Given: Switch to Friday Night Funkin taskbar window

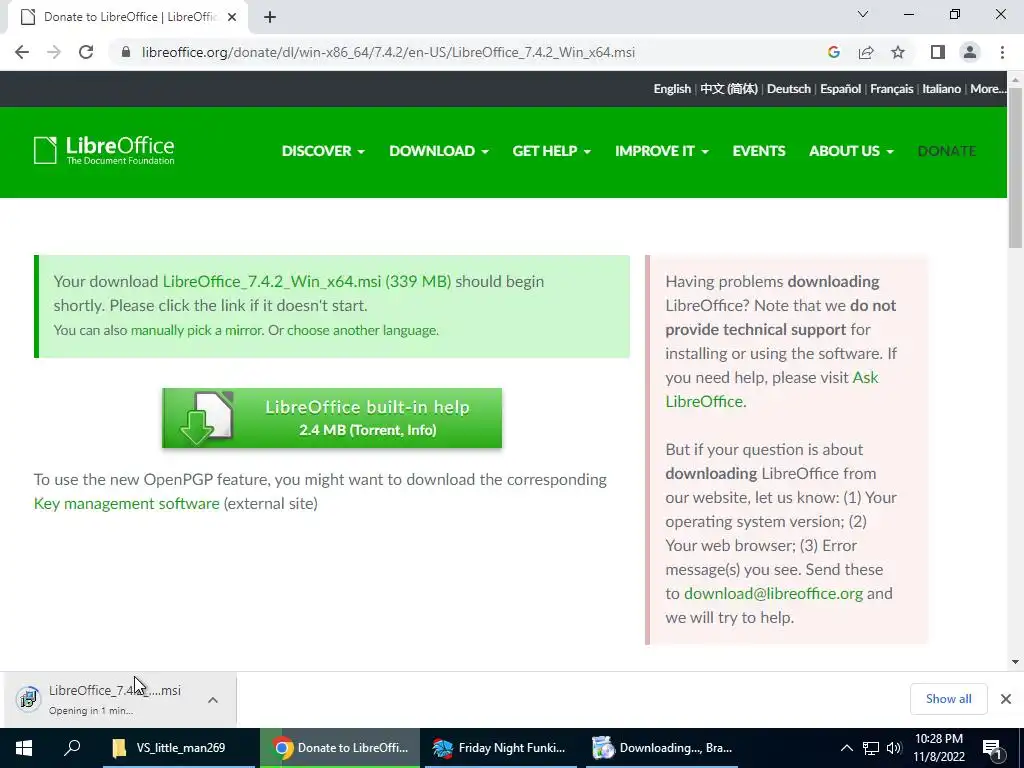Looking at the screenshot, I should (501, 748).
